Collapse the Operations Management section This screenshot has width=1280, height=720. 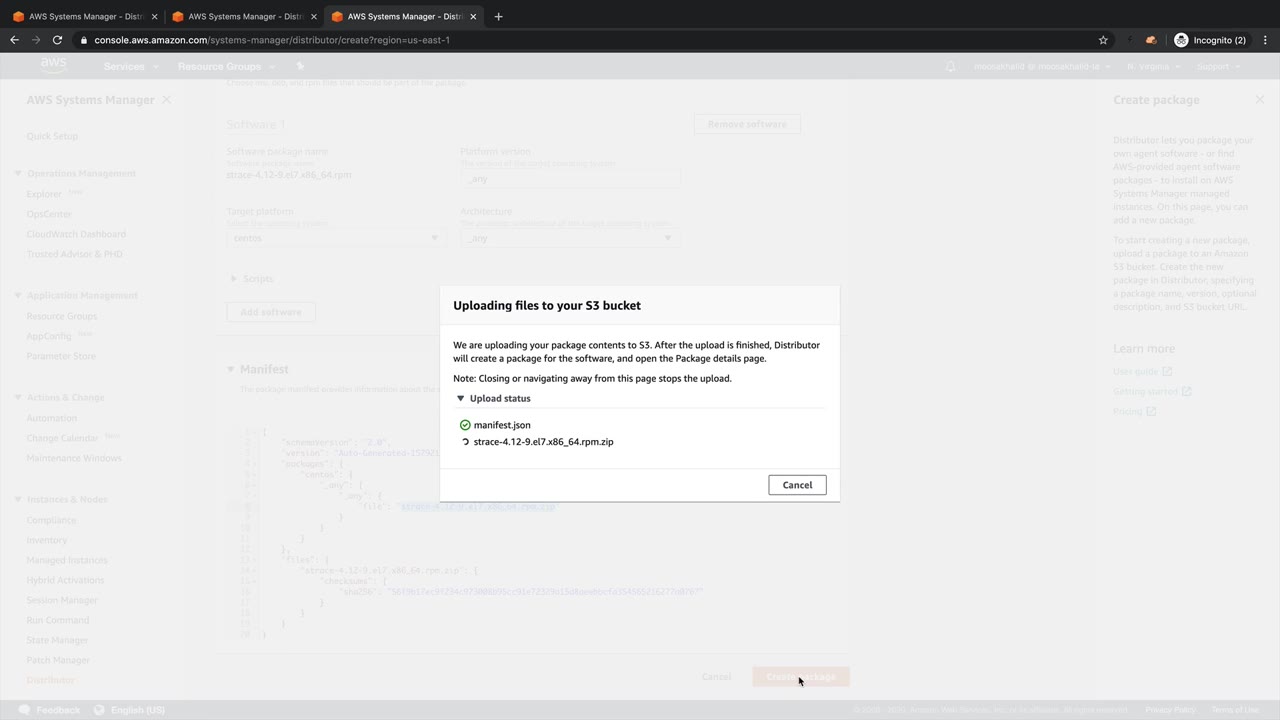tap(17, 174)
